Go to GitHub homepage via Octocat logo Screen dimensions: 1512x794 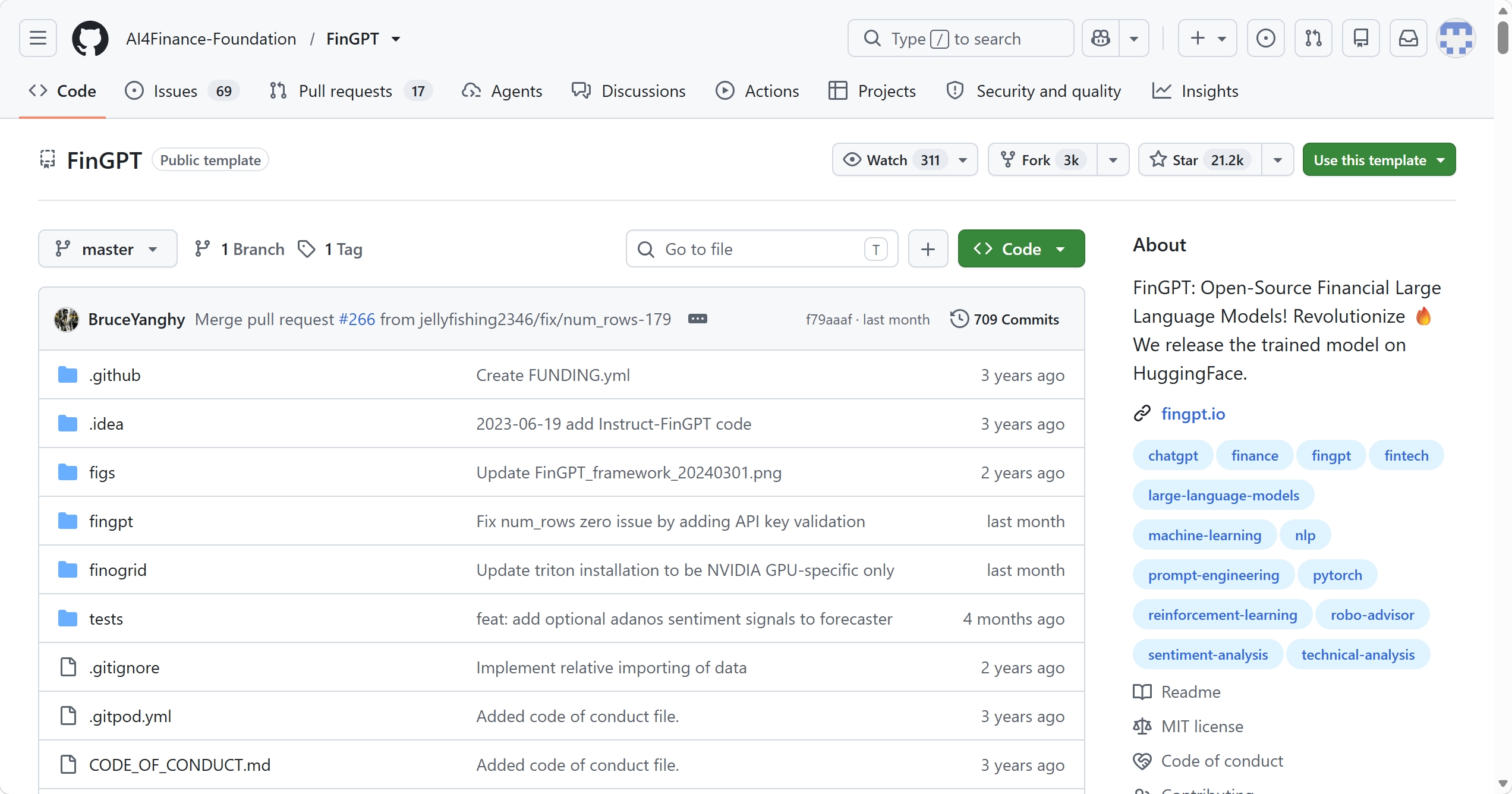tap(90, 39)
